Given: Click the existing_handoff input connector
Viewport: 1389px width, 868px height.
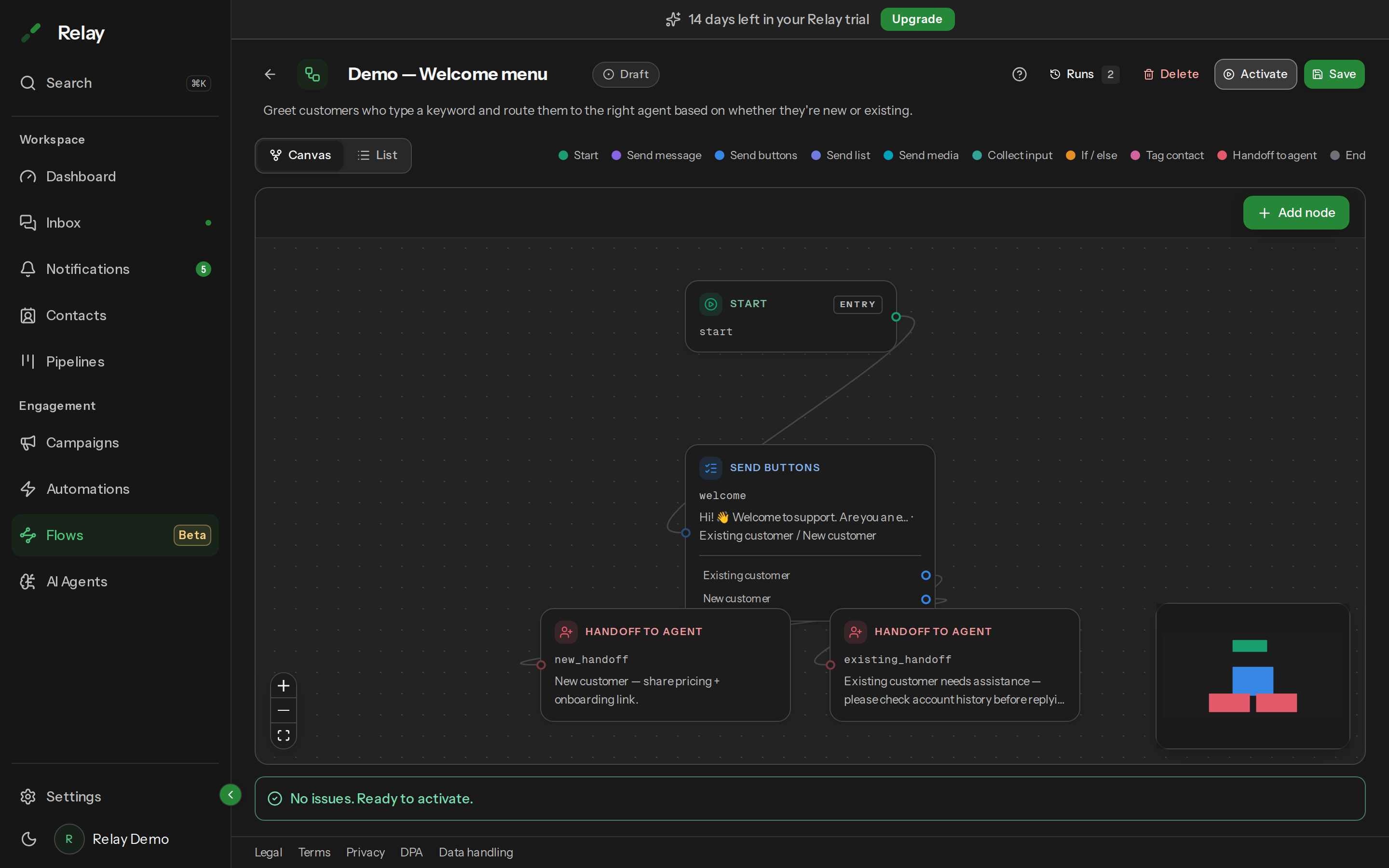Looking at the screenshot, I should [x=830, y=665].
